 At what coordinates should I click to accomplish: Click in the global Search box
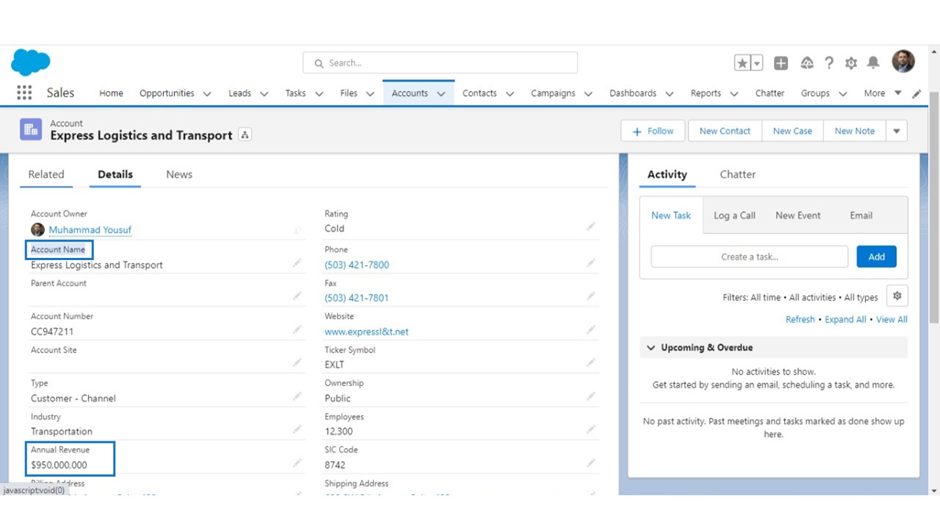[440, 63]
